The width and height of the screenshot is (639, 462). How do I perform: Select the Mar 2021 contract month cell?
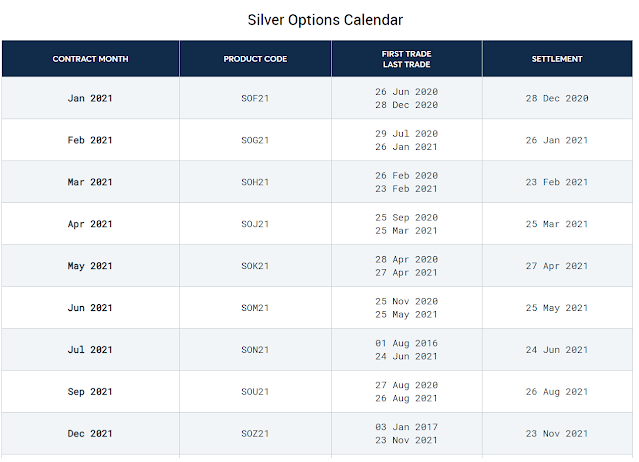coord(90,182)
